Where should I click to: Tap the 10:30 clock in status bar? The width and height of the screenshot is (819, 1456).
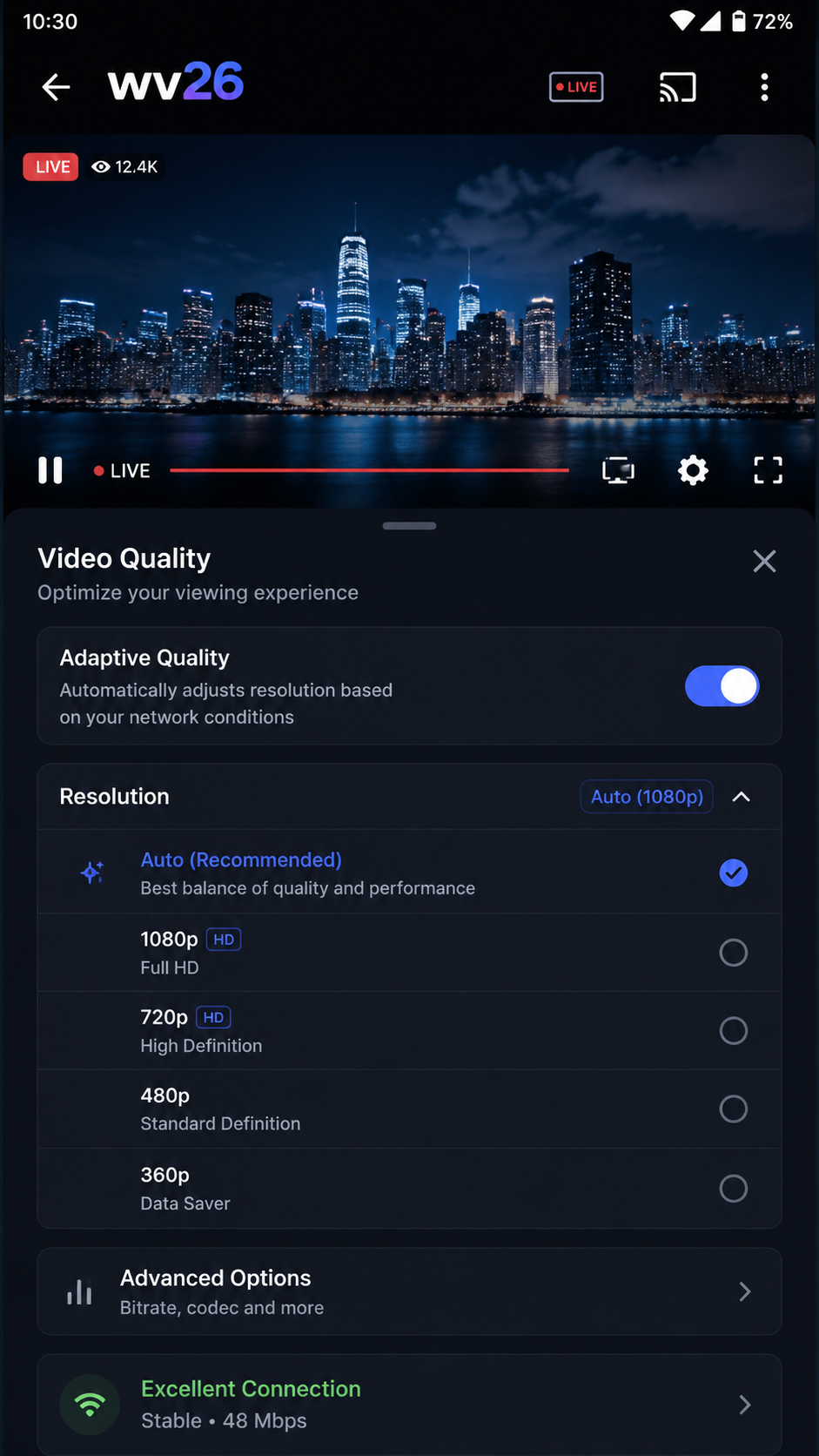click(x=50, y=21)
